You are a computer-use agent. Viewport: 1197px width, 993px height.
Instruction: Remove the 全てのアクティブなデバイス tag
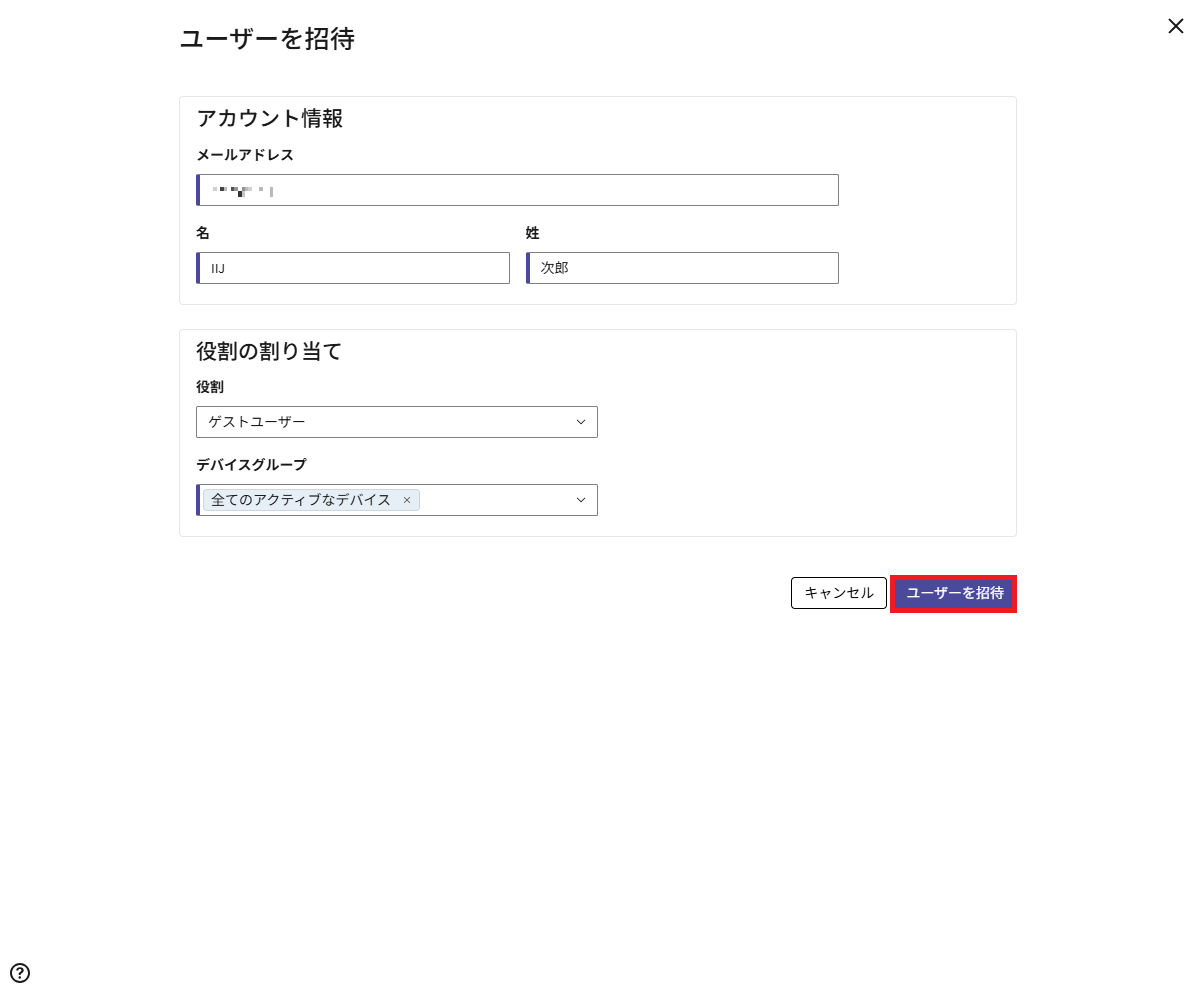coord(407,500)
